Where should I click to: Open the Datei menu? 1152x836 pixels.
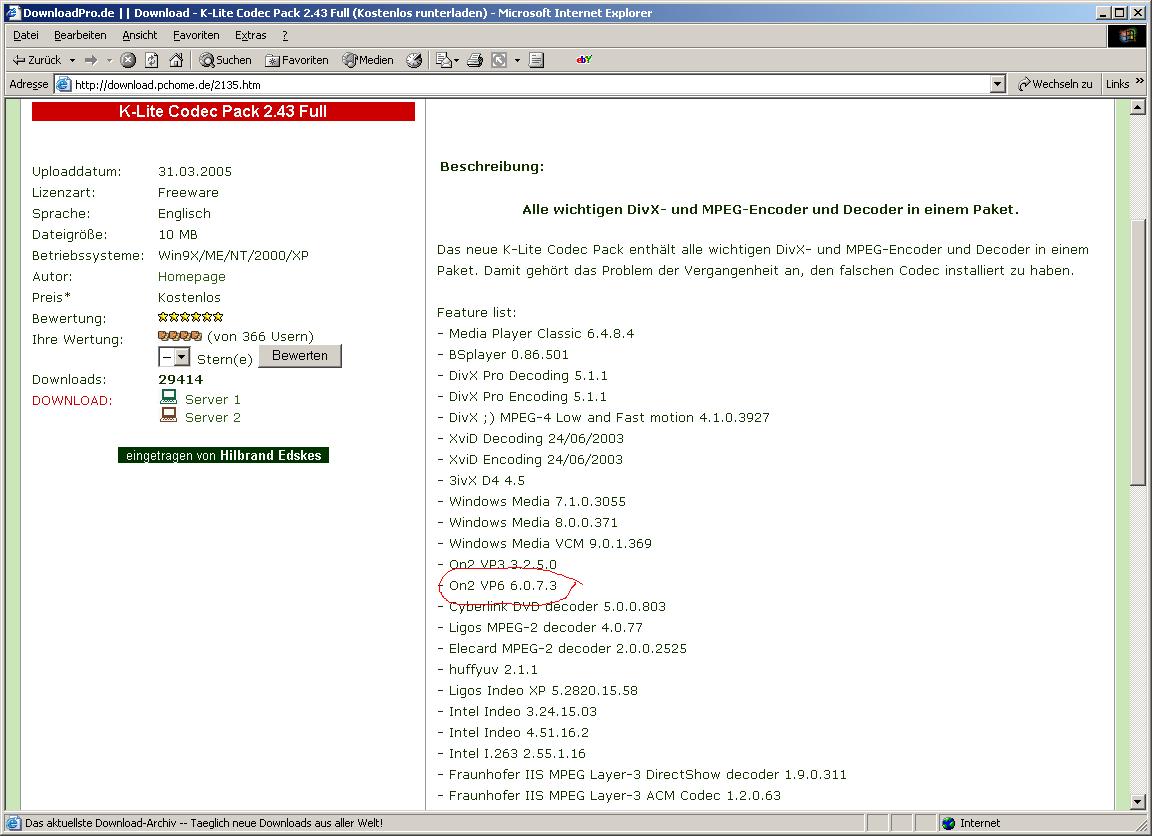click(x=26, y=35)
